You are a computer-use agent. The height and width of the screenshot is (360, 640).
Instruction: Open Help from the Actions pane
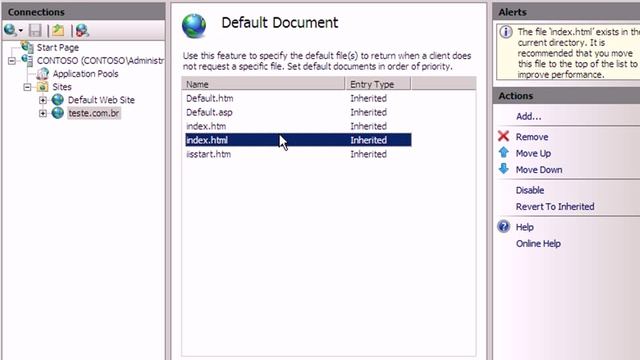pyautogui.click(x=524, y=227)
